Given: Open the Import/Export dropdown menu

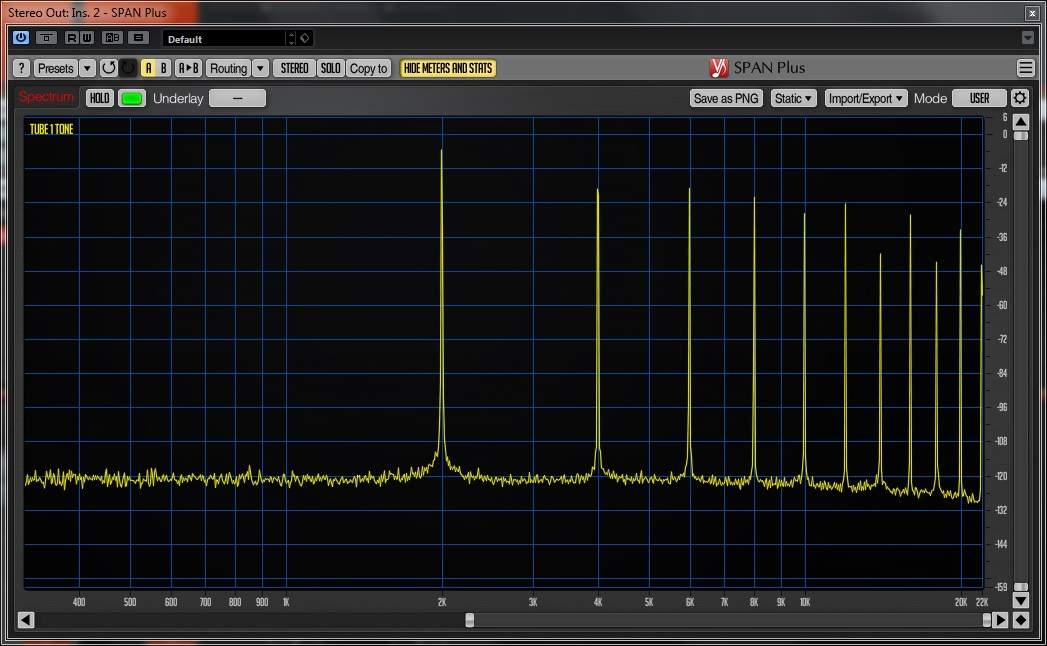Looking at the screenshot, I should tap(866, 98).
